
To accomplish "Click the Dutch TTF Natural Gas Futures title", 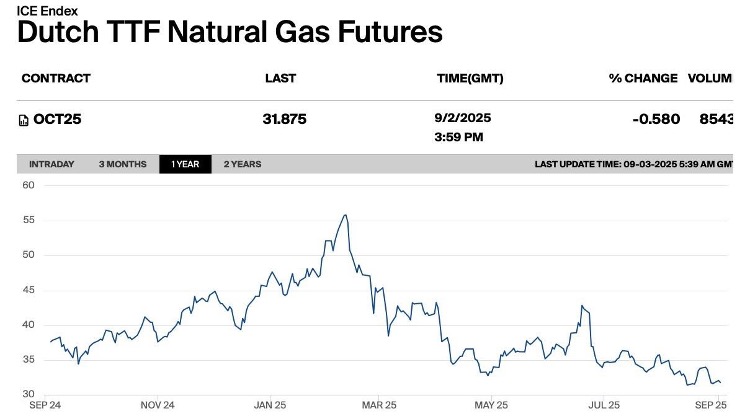I will click(x=230, y=32).
